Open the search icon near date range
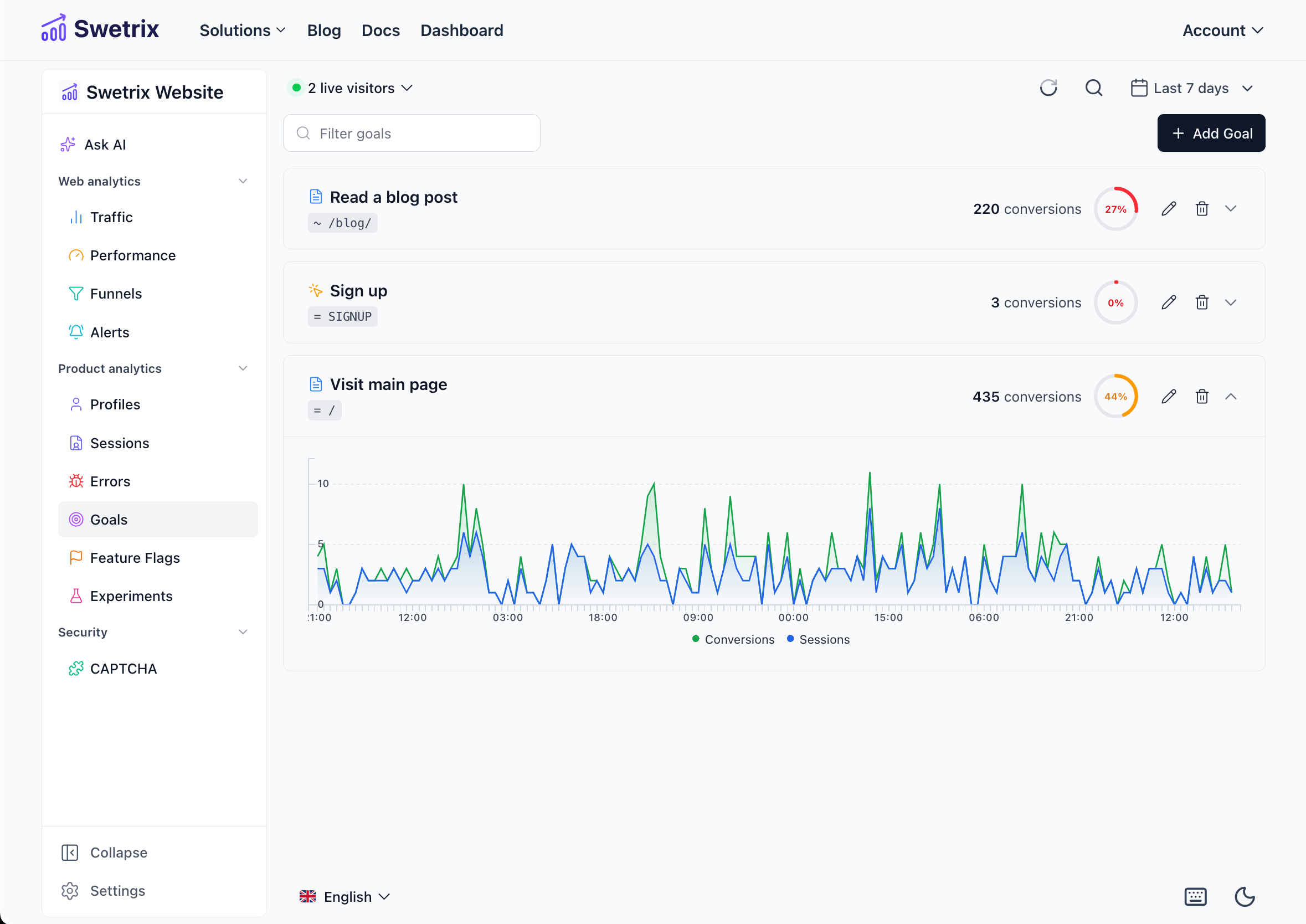The width and height of the screenshot is (1306, 924). 1093,88
